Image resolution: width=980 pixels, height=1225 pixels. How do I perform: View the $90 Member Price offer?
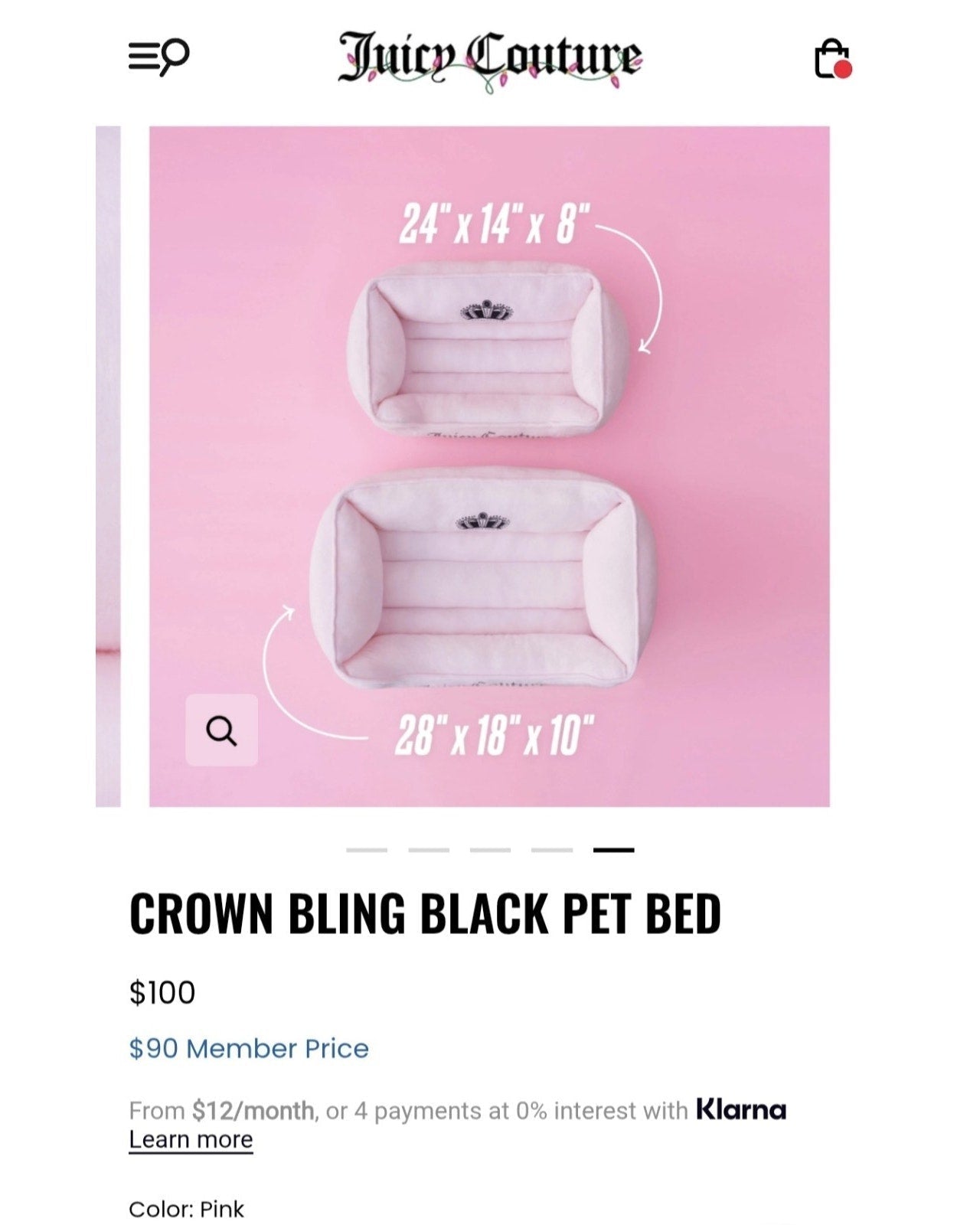[249, 1048]
